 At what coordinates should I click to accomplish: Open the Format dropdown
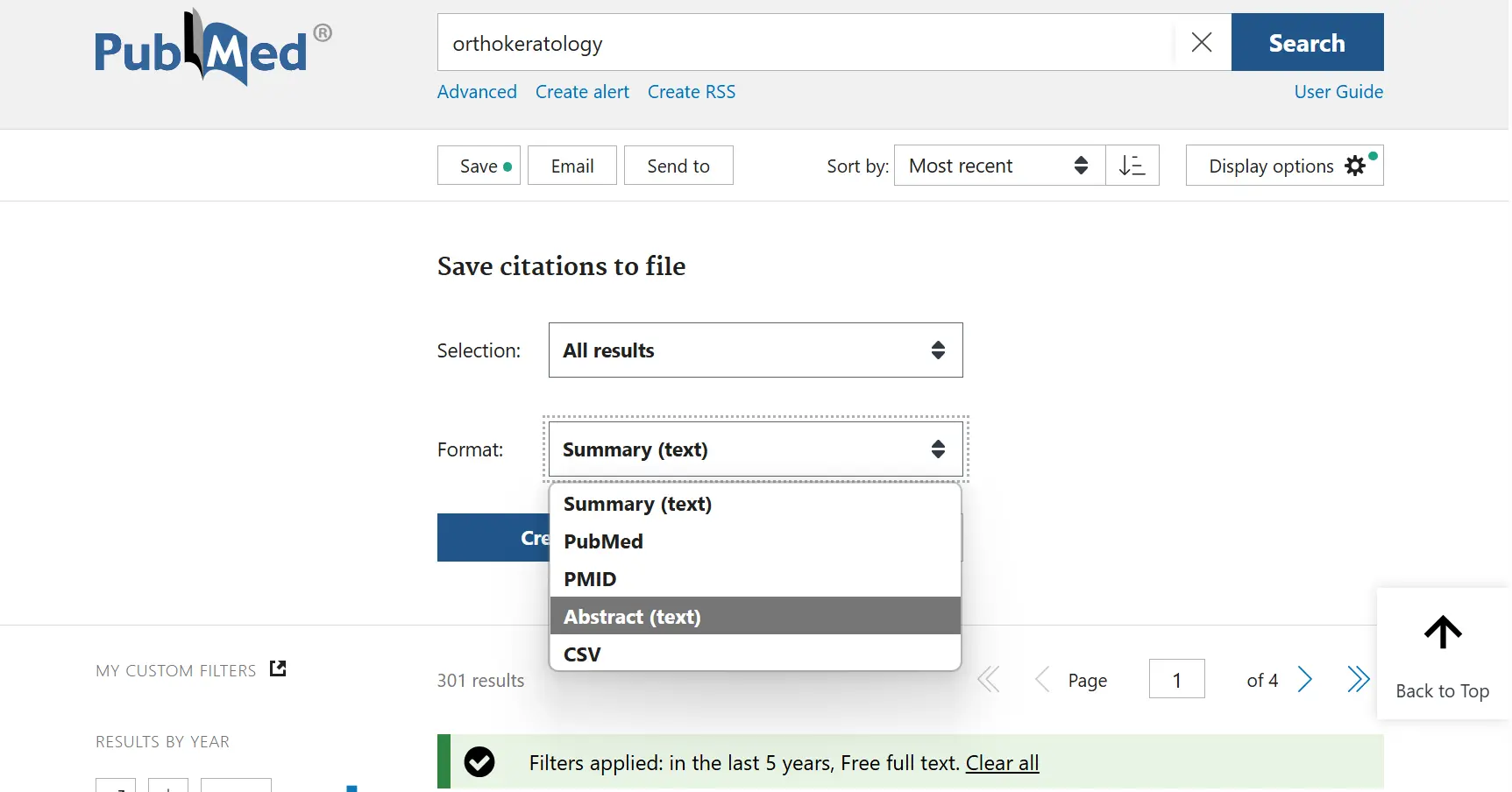click(x=755, y=449)
